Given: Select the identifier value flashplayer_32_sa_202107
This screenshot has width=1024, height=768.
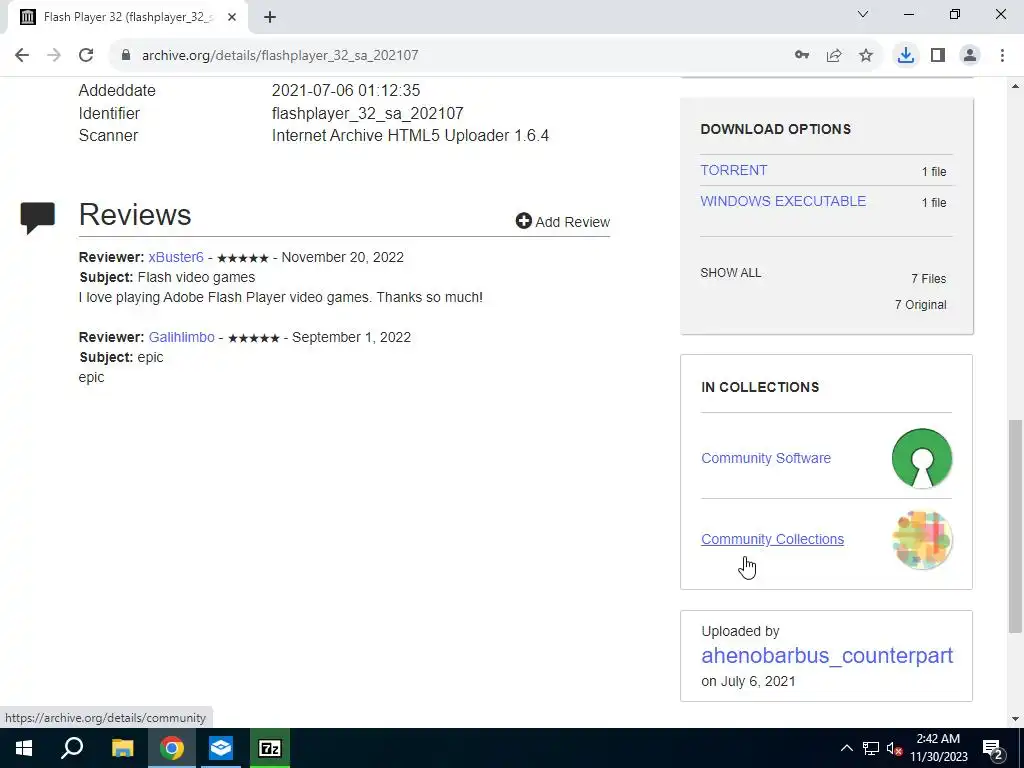Looking at the screenshot, I should (368, 114).
